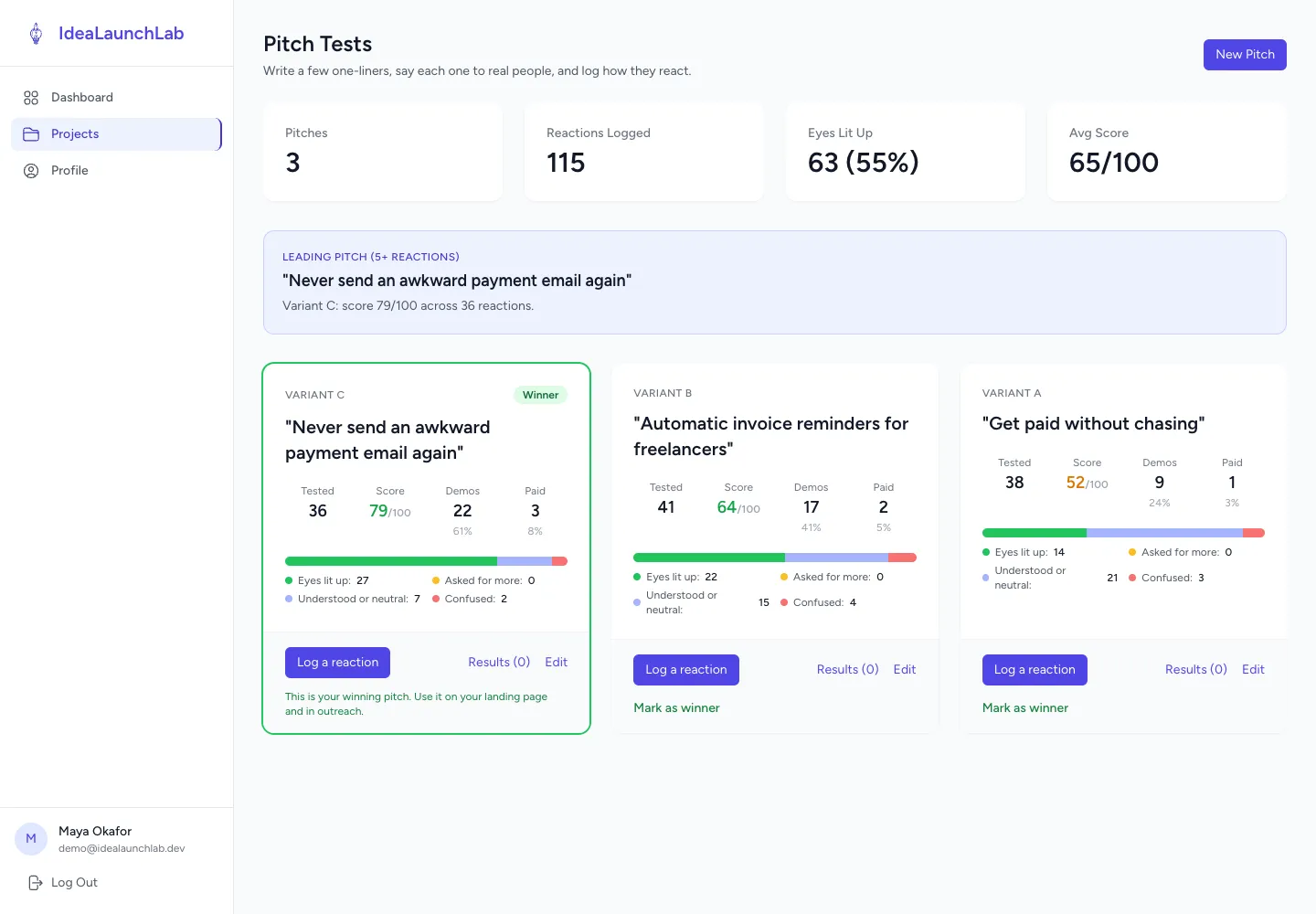The image size is (1316, 914).
Task: Click the Projects folder icon
Action: [31, 134]
